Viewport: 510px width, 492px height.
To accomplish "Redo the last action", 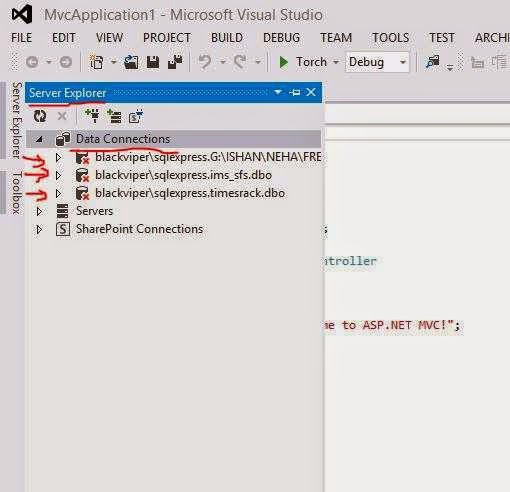I will 240,62.
